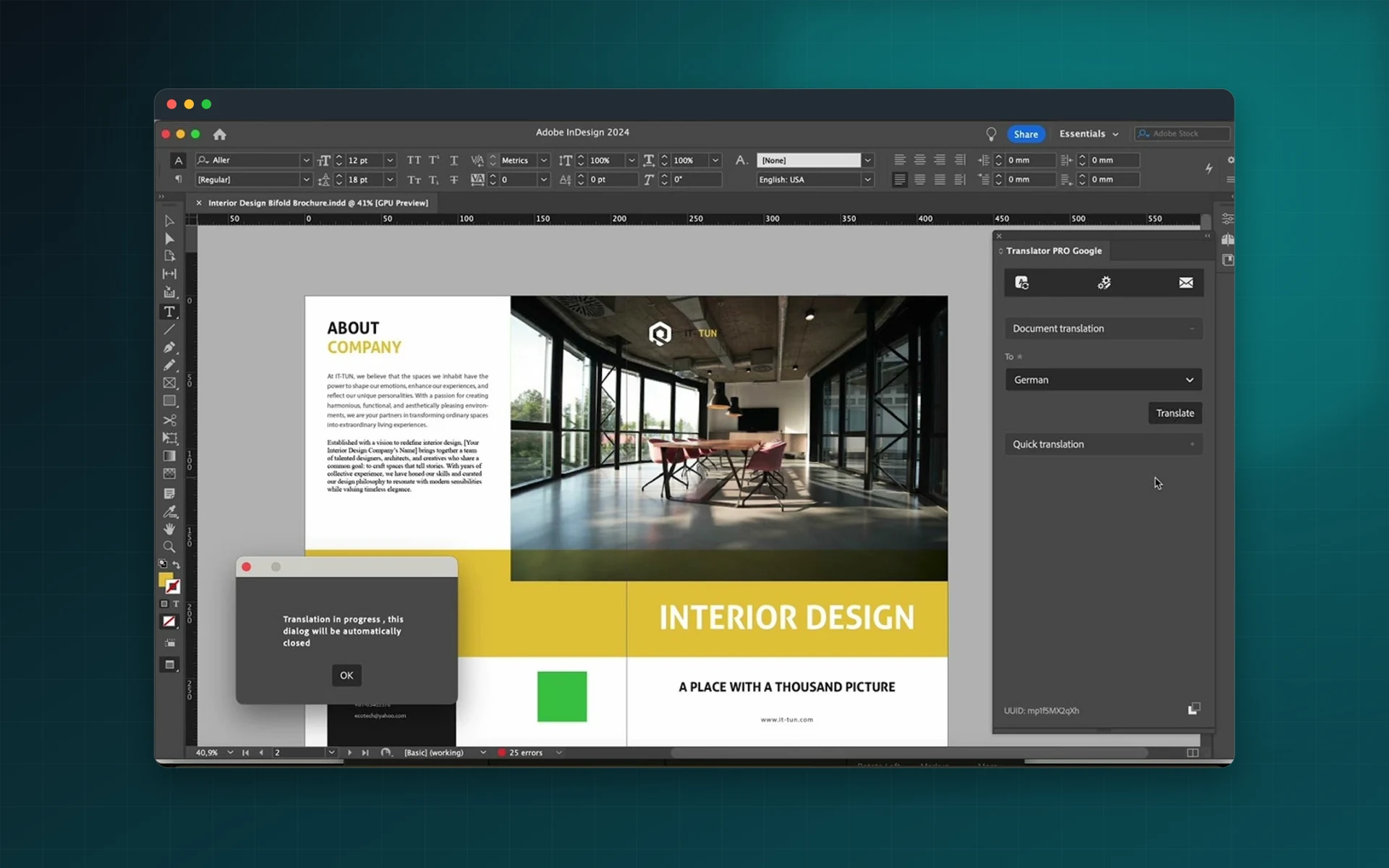This screenshot has height=868, width=1389.
Task: Select the Scissors tool
Action: click(x=169, y=420)
